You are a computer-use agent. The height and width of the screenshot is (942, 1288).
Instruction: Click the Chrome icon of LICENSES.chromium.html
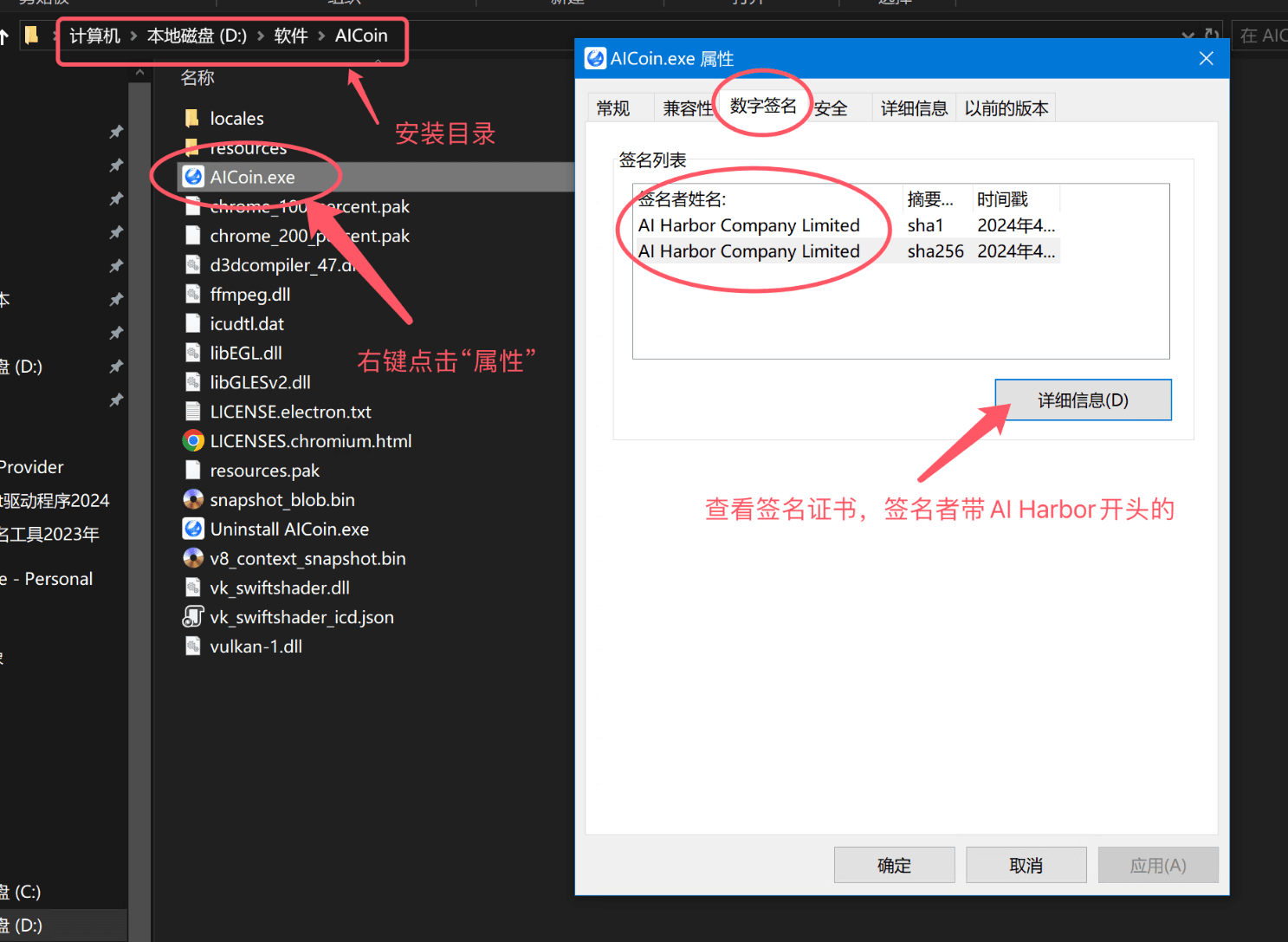(x=193, y=441)
